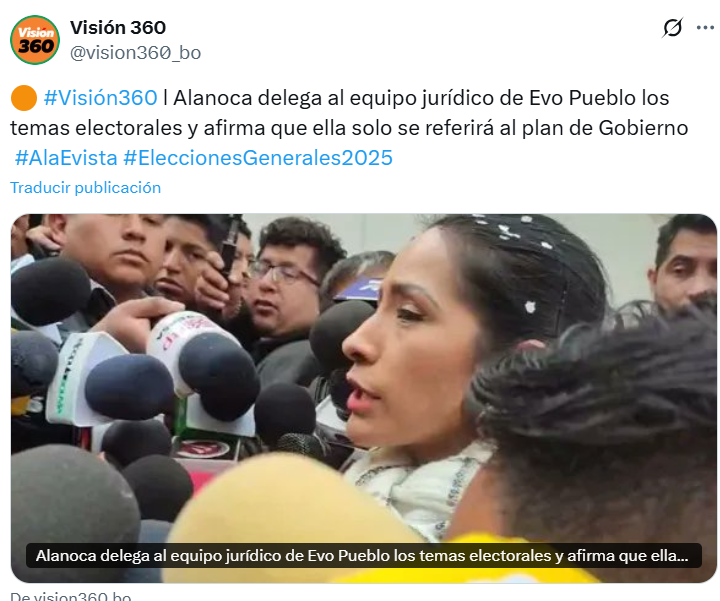This screenshot has height=601, width=720.
Task: Play the Alanoca press interview video
Action: 364,398
